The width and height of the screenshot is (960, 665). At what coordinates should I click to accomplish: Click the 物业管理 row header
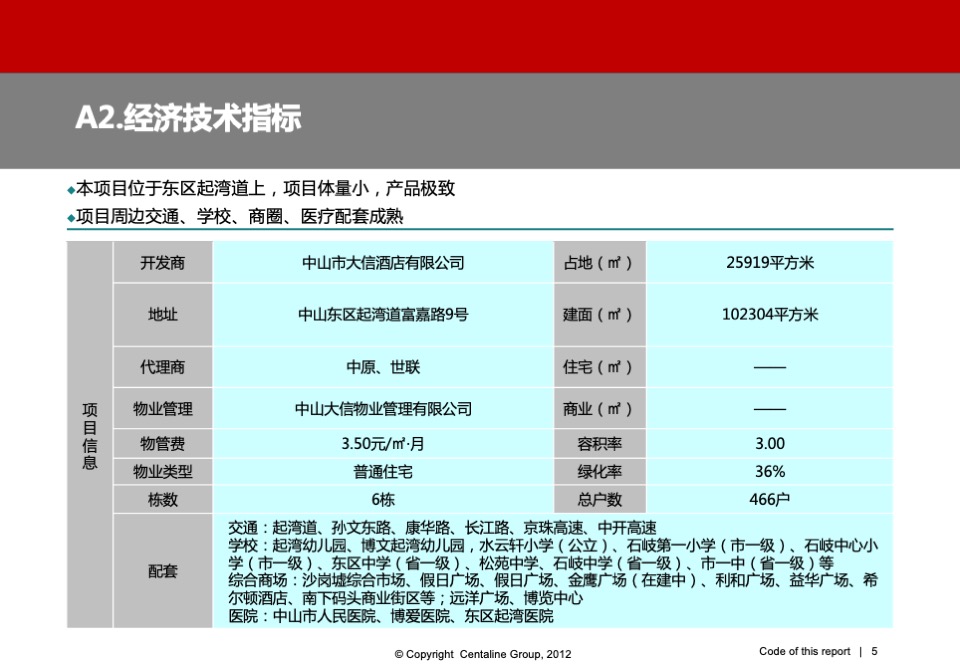coord(163,408)
